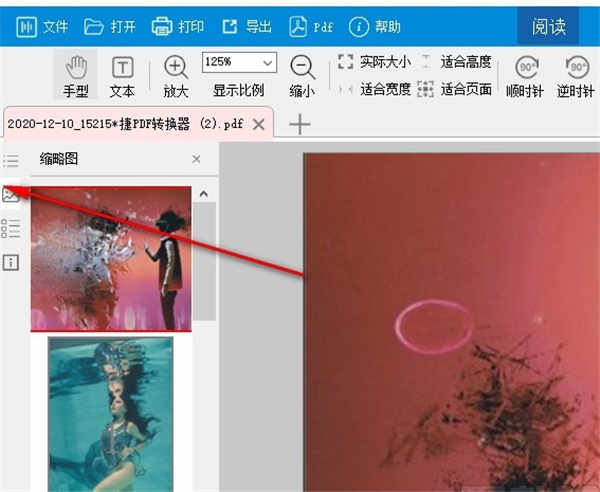
Task: Switch to the 阅读 (Read) tab
Action: point(548,27)
